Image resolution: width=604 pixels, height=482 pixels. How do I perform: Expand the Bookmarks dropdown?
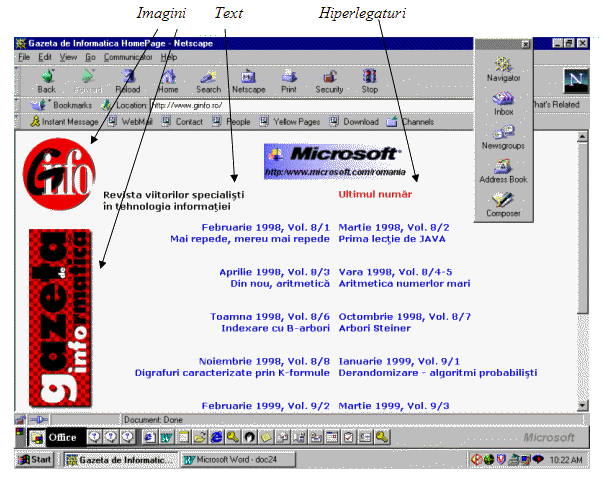tap(62, 104)
